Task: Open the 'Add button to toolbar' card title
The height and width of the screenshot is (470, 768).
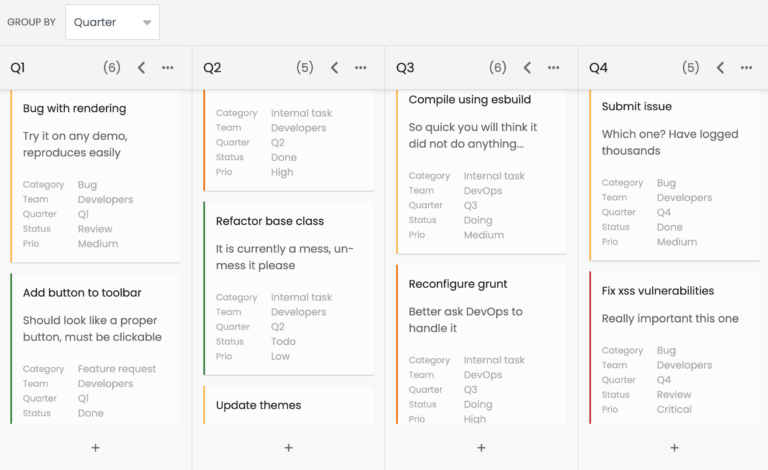Action: pyautogui.click(x=82, y=292)
